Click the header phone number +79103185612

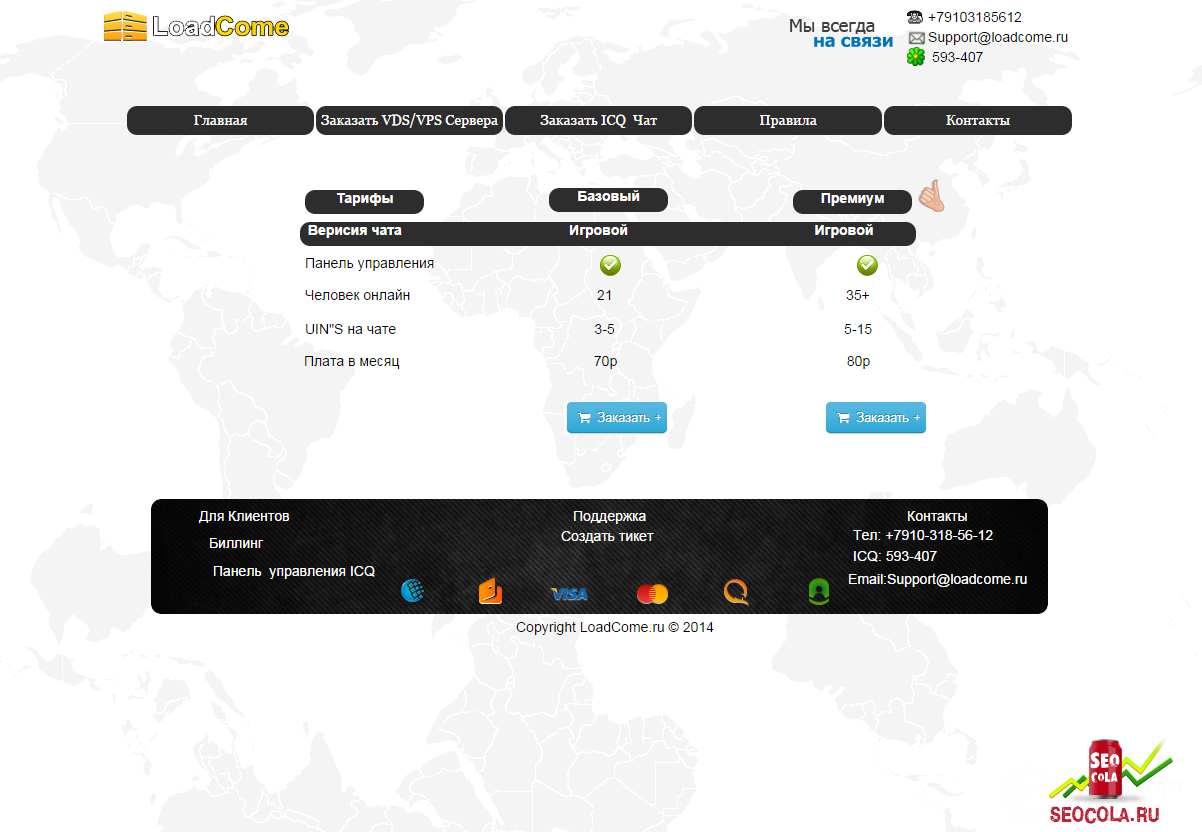975,17
